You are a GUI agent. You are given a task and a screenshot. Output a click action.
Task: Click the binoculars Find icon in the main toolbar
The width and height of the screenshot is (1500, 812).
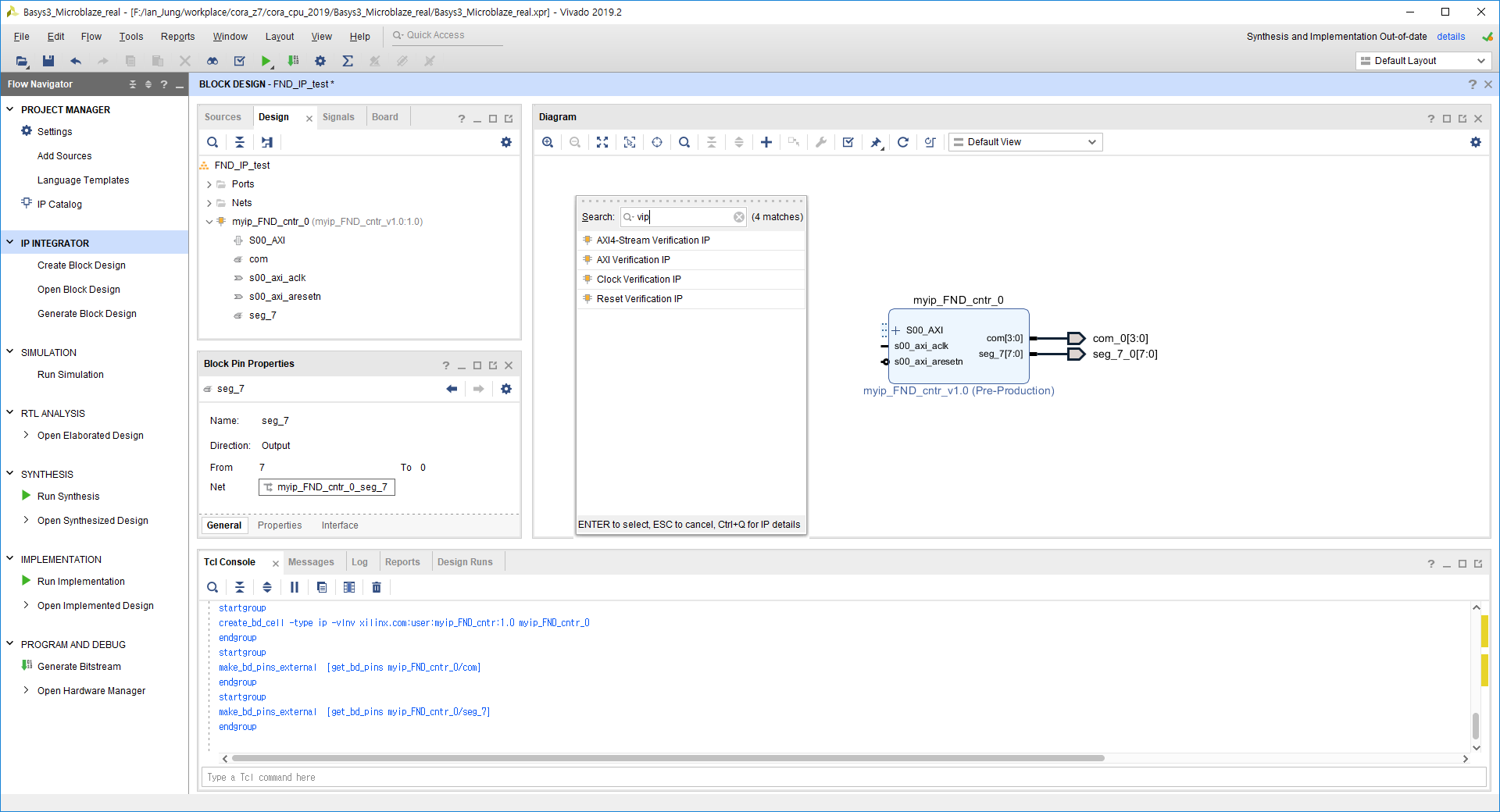click(x=212, y=61)
